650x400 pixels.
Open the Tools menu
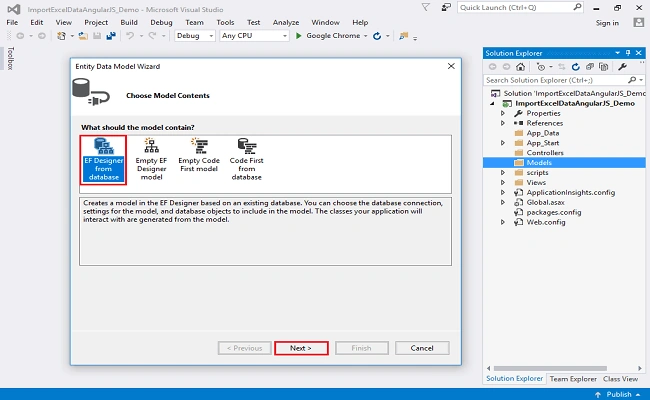tap(225, 22)
